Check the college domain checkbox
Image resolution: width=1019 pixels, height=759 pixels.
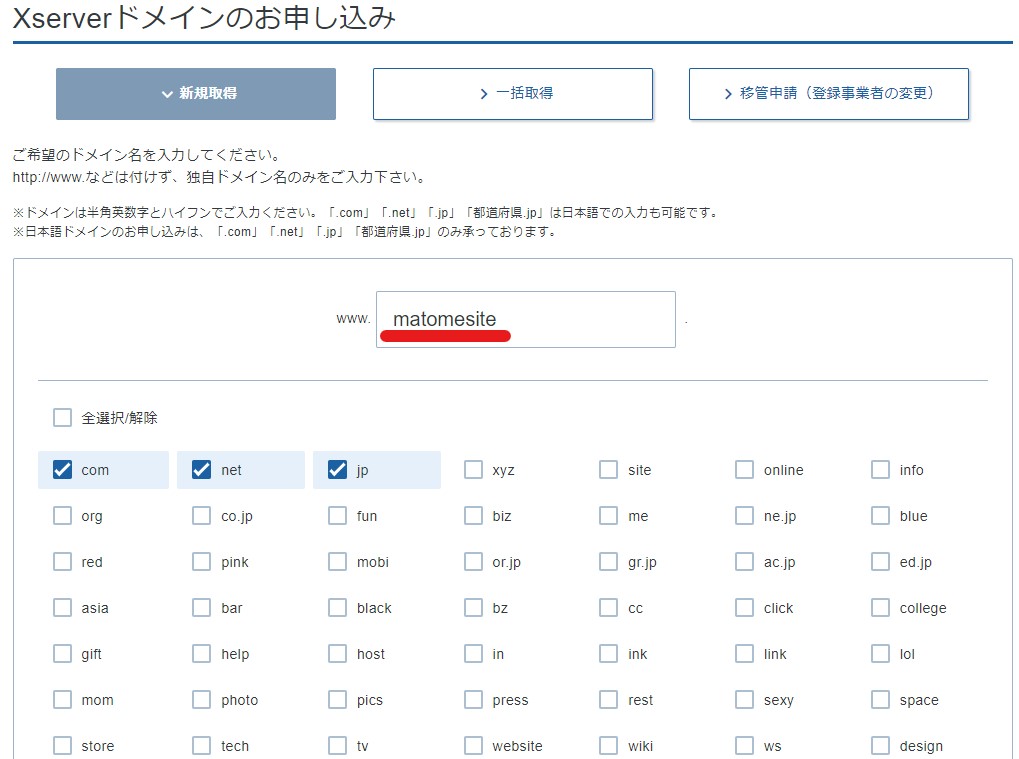tap(880, 608)
